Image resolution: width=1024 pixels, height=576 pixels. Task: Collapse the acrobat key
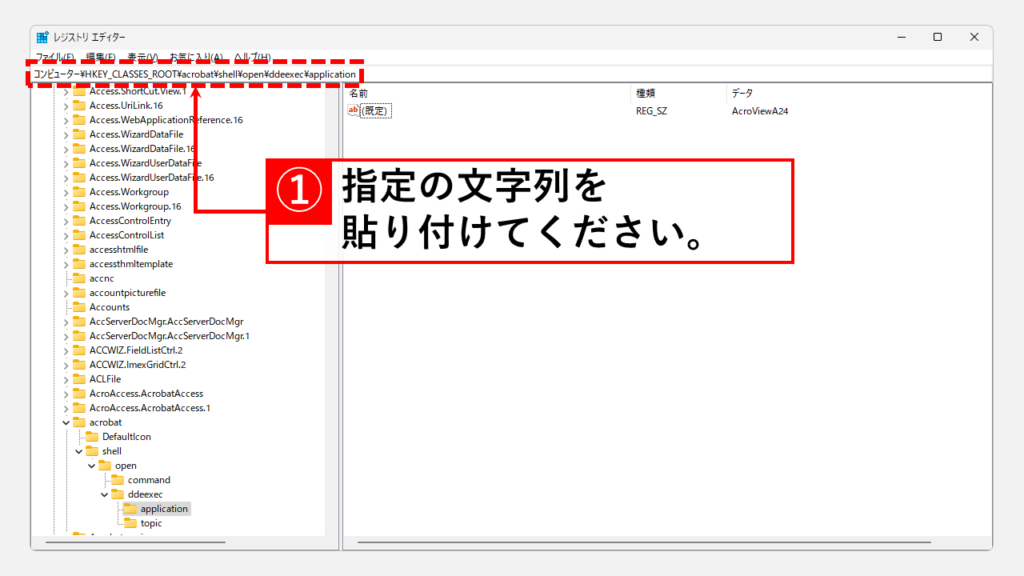[x=66, y=423]
